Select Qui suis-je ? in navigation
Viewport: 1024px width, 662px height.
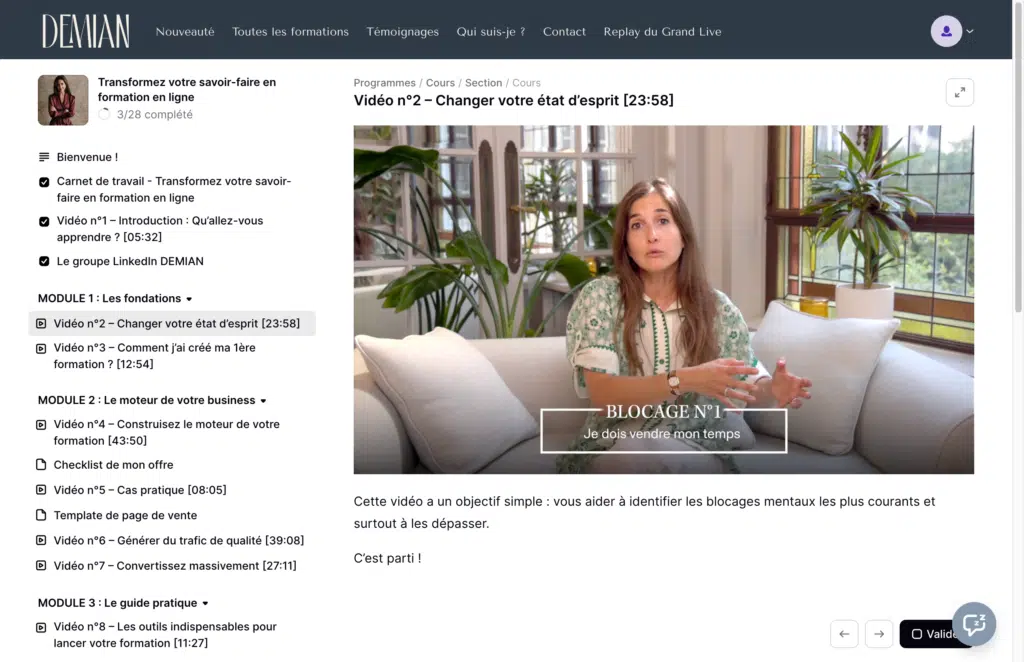point(490,31)
